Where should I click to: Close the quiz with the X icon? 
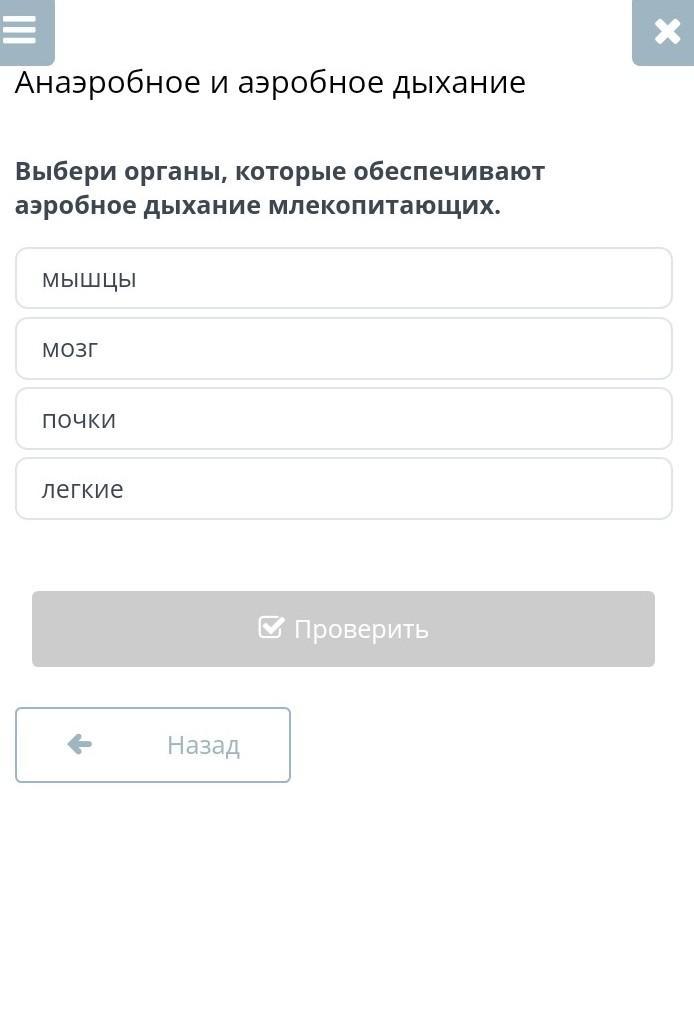[x=666, y=32]
